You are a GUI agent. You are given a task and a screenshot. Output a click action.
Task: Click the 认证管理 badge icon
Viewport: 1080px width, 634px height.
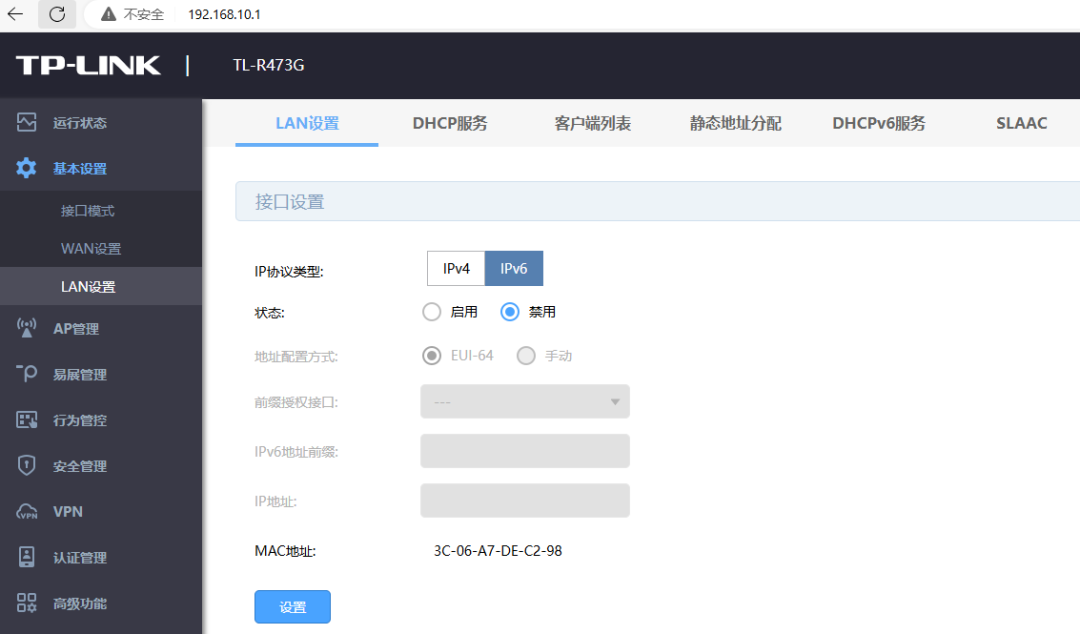point(27,558)
